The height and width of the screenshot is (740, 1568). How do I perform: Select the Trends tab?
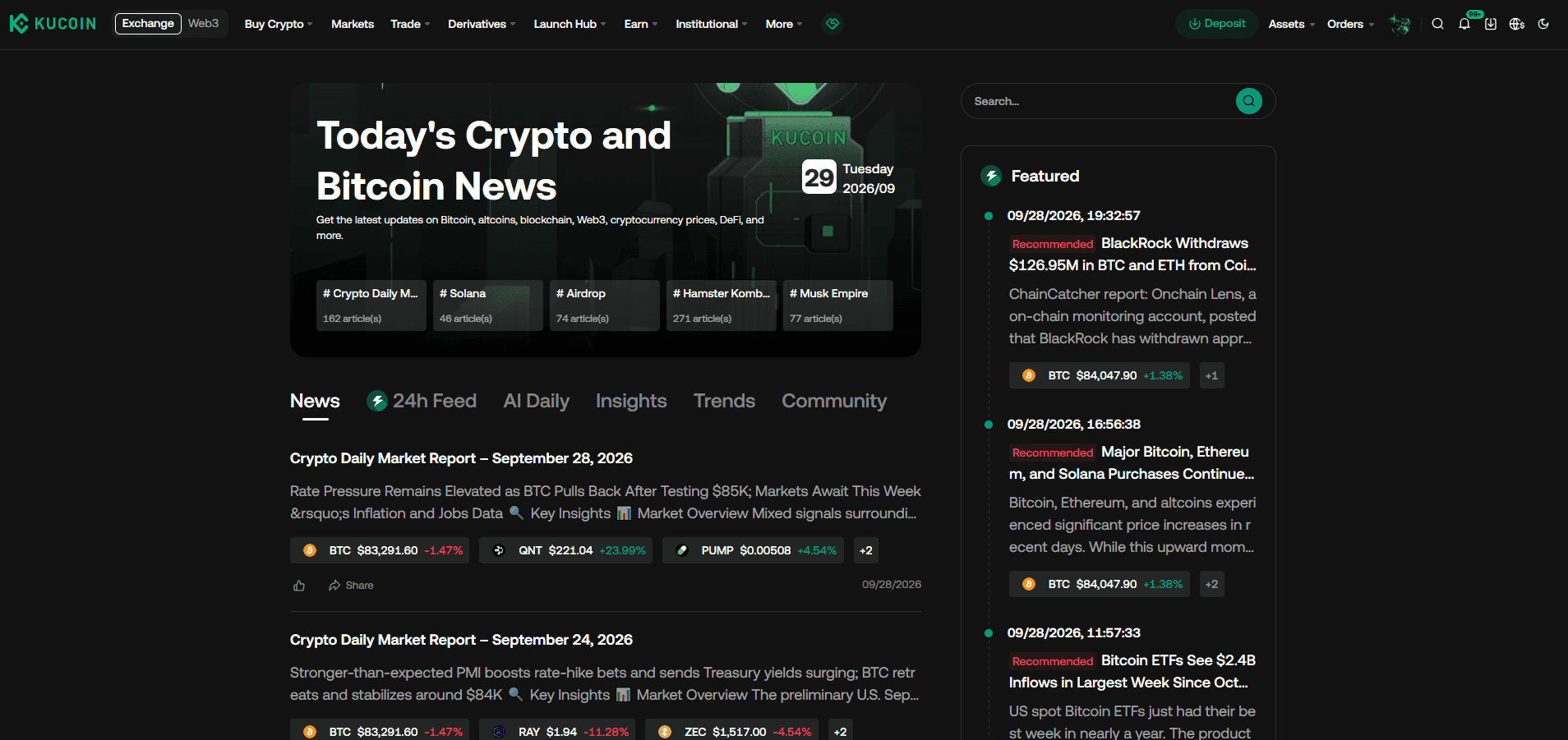pos(724,401)
